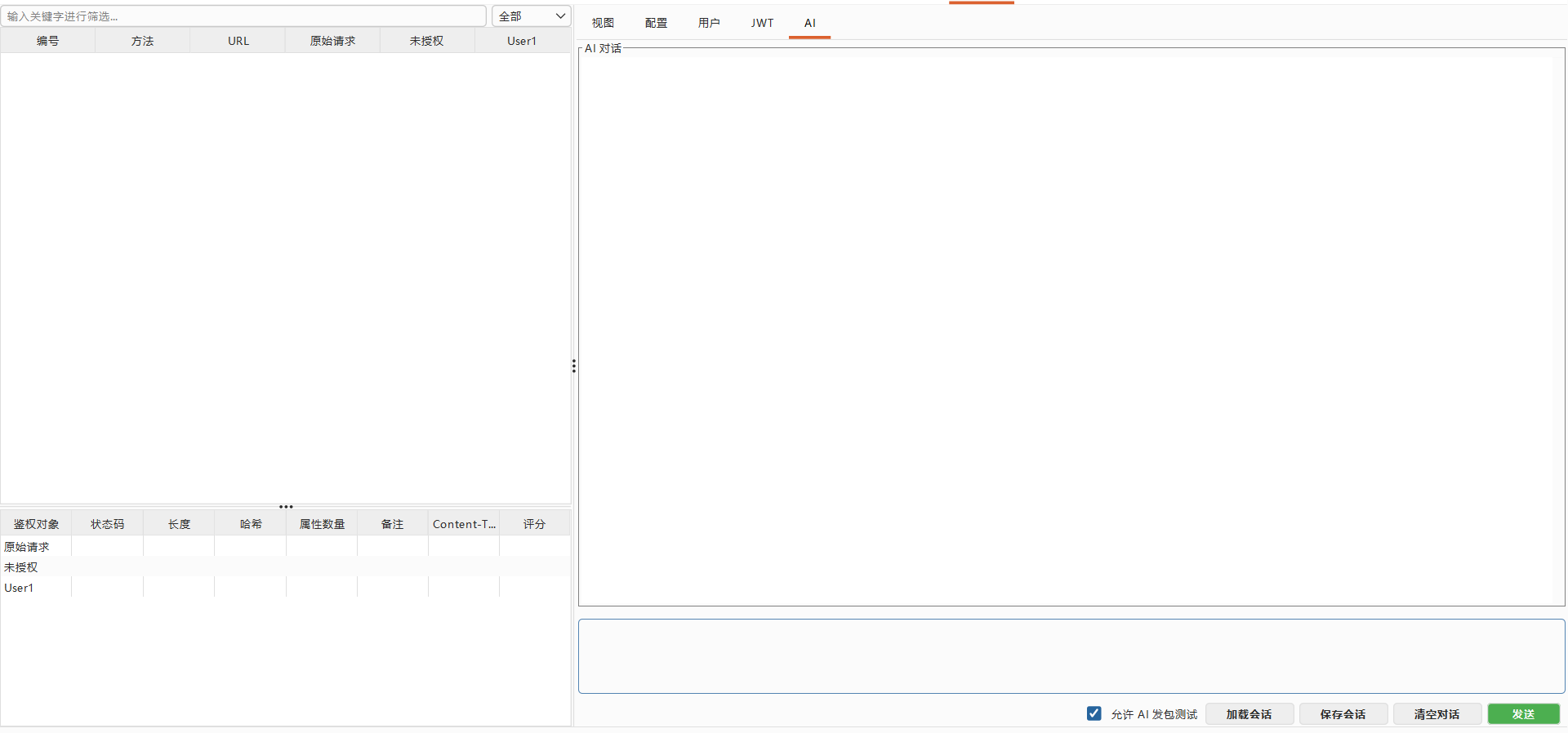Select the 未授权 row in lower table
This screenshot has width=1568, height=733.
click(x=285, y=567)
